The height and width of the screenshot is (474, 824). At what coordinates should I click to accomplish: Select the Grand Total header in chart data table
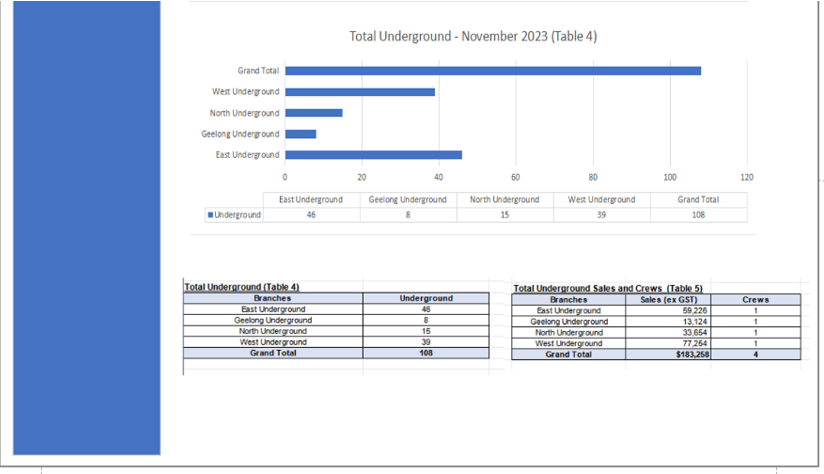coord(697,199)
